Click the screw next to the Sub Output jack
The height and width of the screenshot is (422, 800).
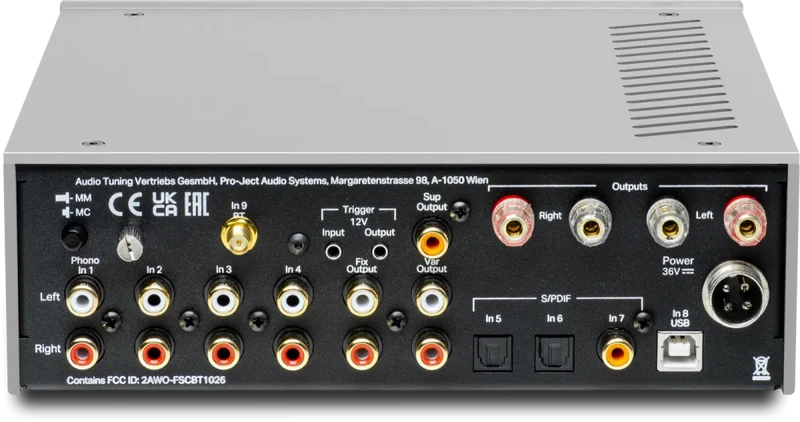point(461,211)
